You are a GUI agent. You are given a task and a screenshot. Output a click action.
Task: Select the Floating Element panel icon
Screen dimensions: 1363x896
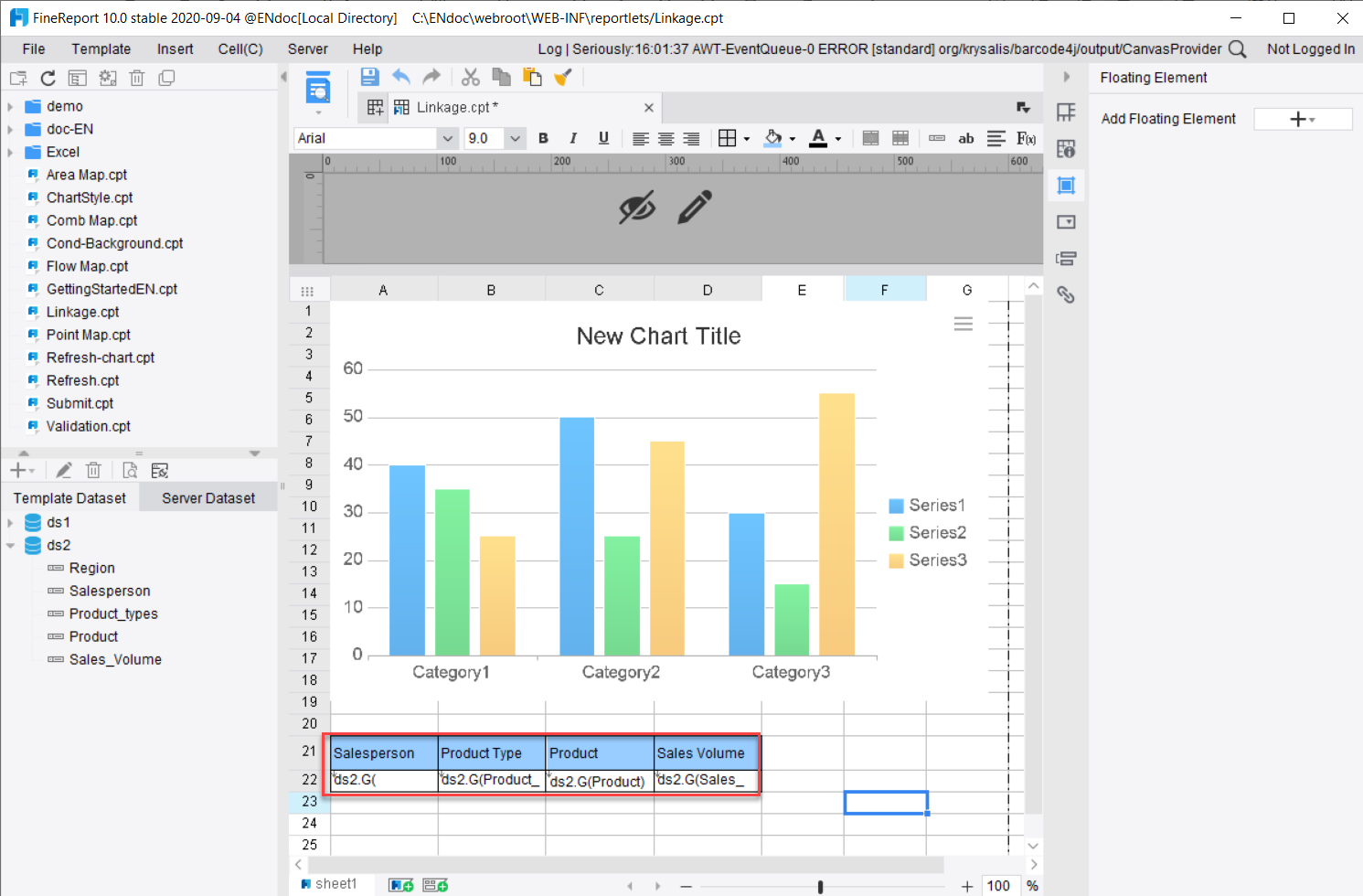1066,185
